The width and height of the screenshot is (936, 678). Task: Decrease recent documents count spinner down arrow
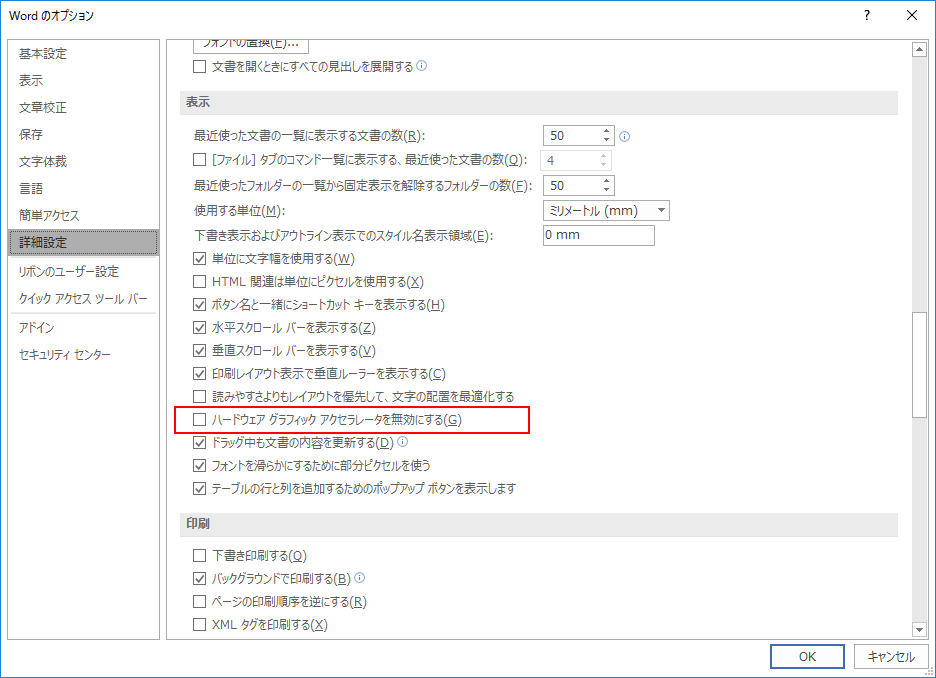pos(606,140)
